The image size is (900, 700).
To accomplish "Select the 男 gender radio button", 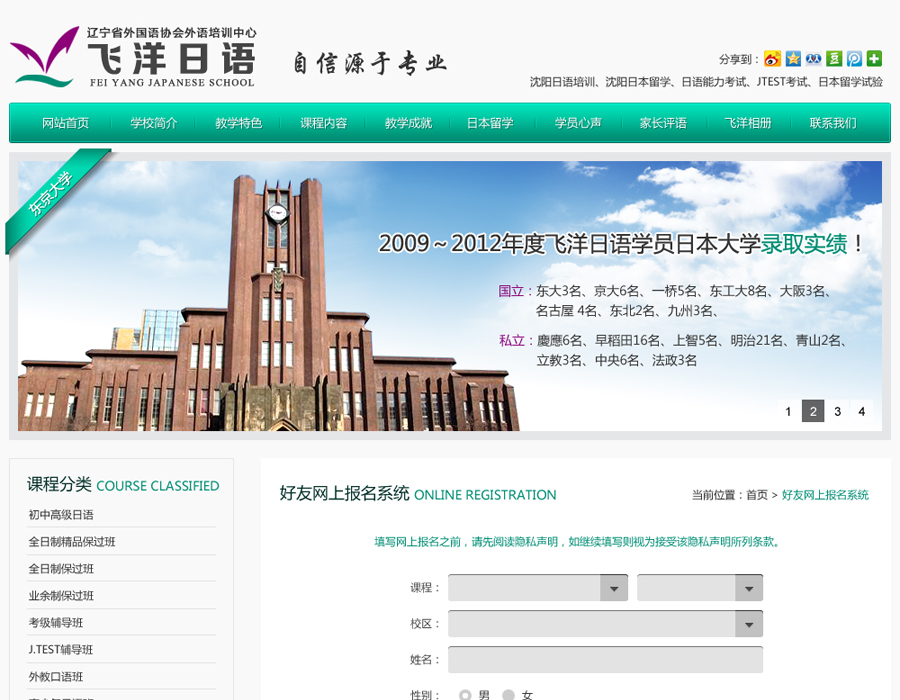I will pyautogui.click(x=465, y=695).
